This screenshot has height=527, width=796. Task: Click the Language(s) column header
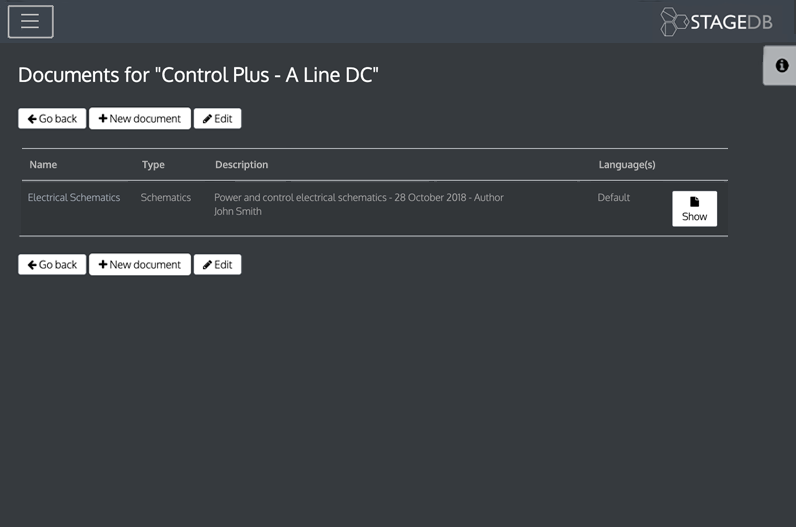point(626,164)
